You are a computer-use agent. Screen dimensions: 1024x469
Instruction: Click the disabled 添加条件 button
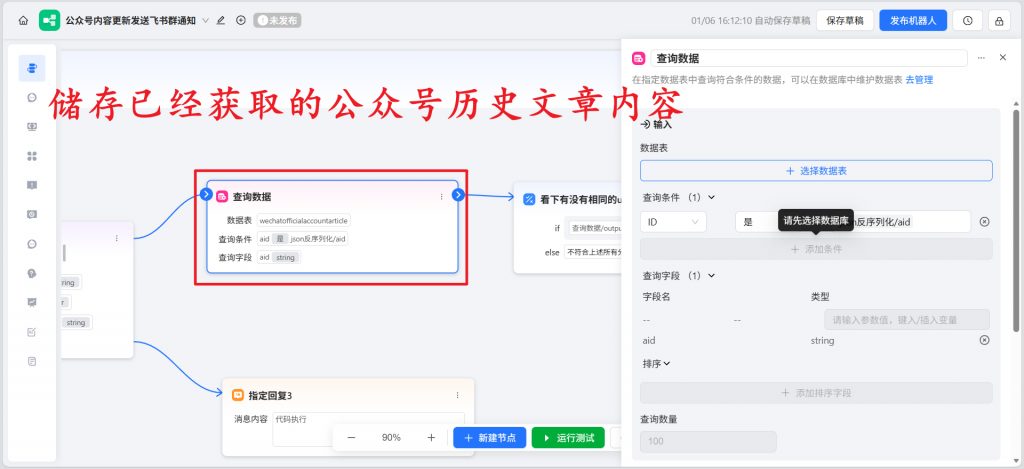click(x=816, y=249)
